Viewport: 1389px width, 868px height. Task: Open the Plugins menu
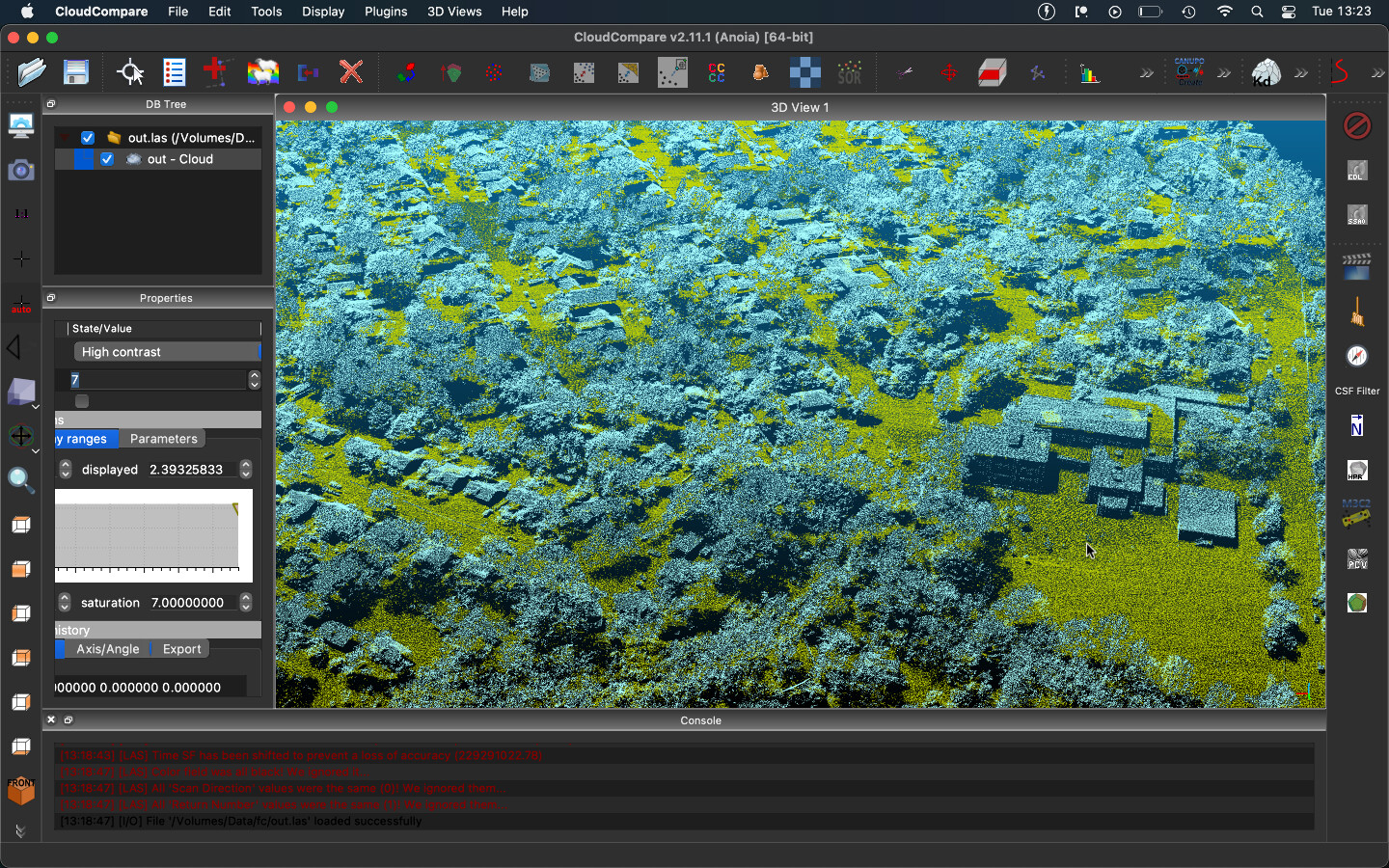385,12
